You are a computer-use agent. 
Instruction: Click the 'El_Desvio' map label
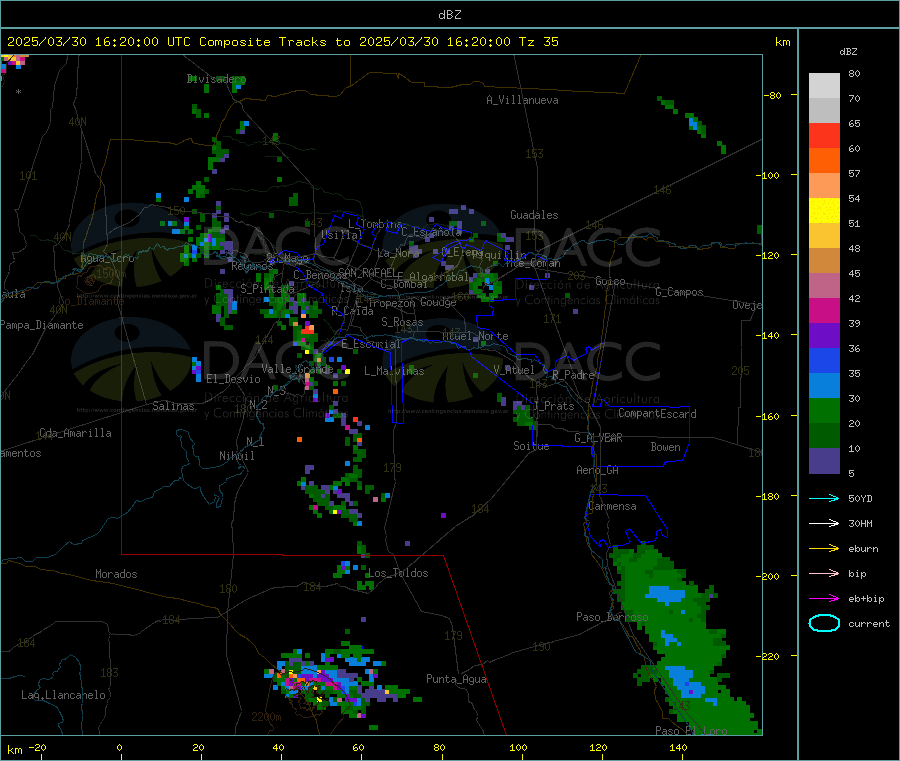click(x=233, y=379)
